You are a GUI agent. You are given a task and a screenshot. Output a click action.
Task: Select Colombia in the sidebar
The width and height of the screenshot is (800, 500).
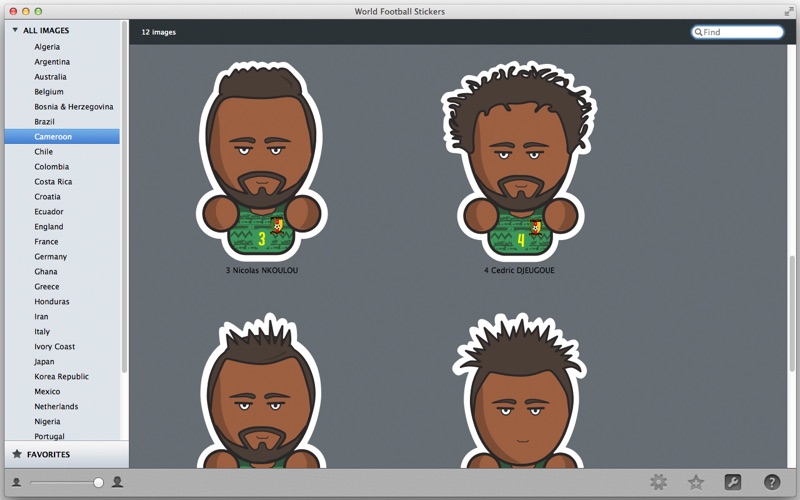point(52,167)
